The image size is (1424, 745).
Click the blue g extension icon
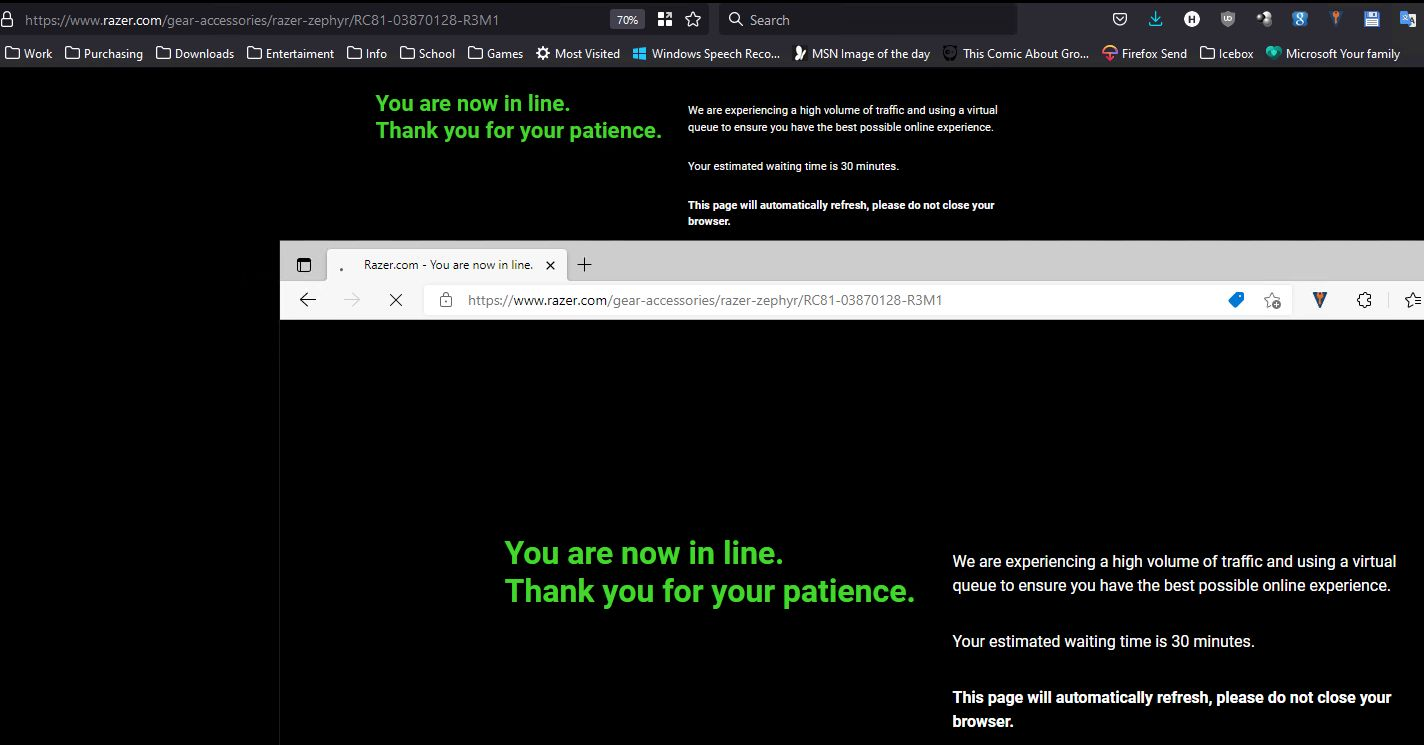coord(1300,19)
